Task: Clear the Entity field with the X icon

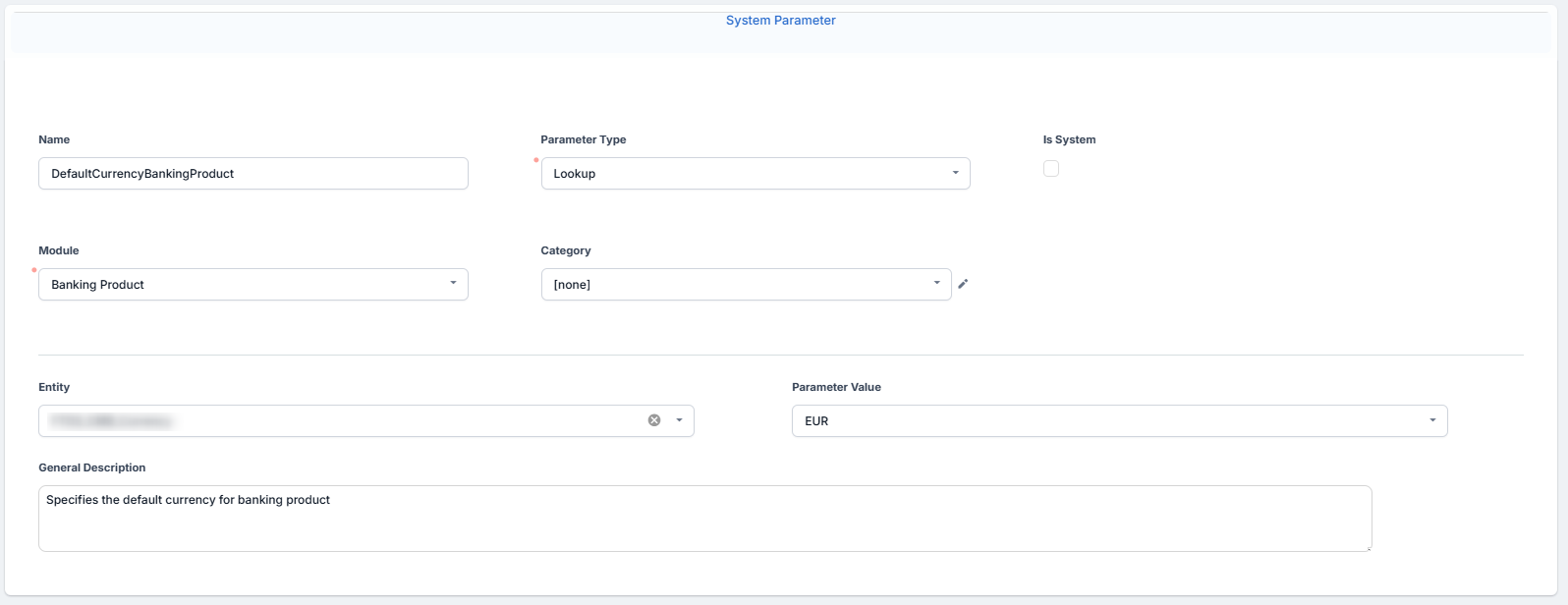Action: coord(654,420)
